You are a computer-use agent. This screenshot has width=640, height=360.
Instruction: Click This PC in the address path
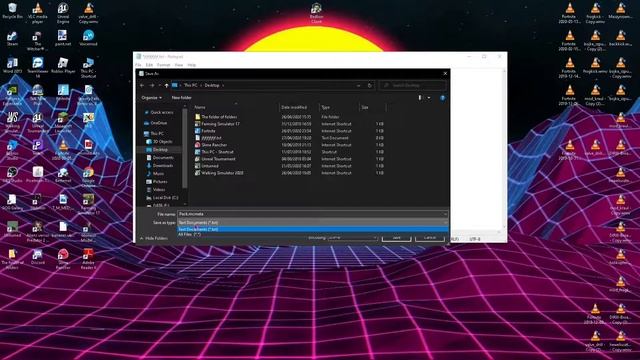(x=190, y=85)
